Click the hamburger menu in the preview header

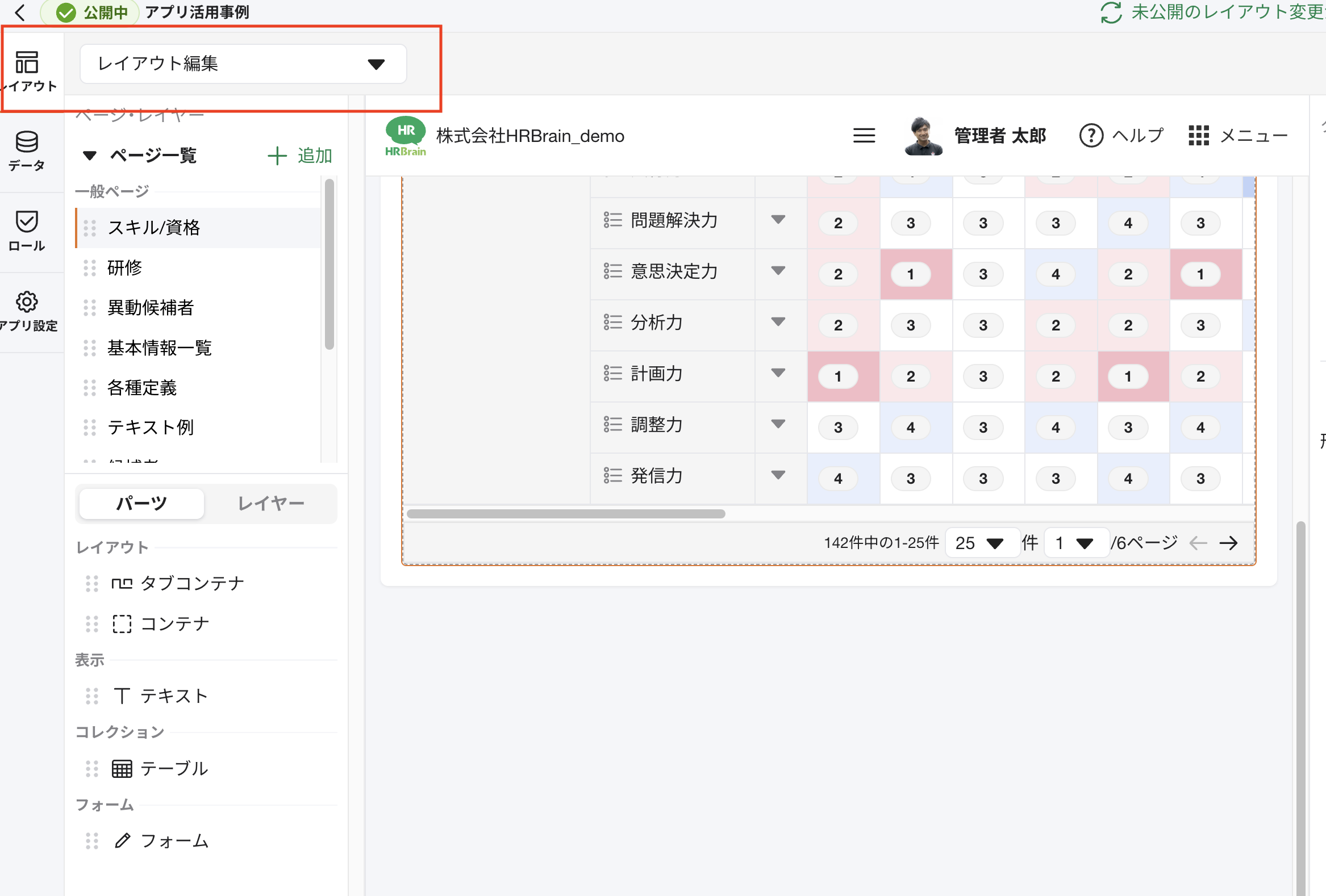[864, 136]
